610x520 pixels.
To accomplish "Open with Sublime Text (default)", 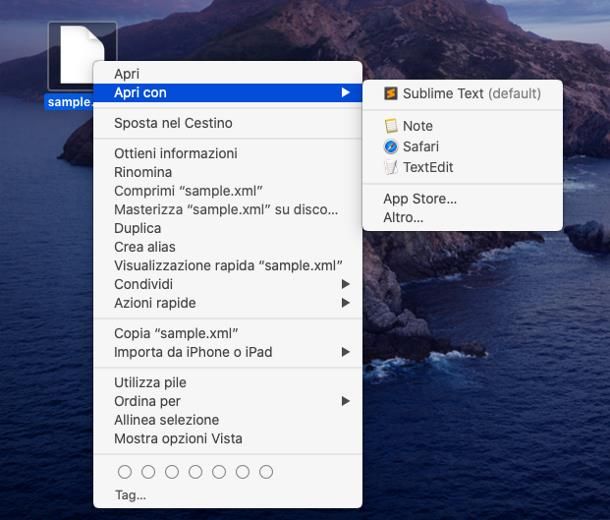I will click(463, 93).
